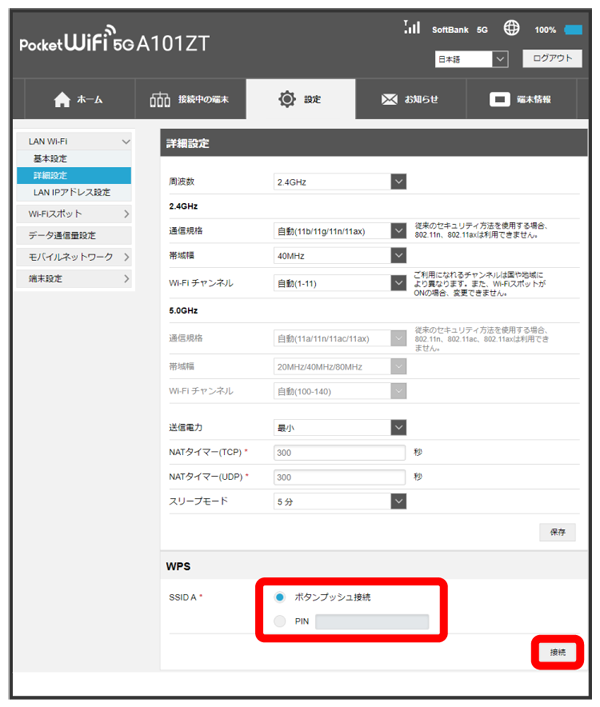Click the envelope icon for お知らせ
Image resolution: width=600 pixels, height=707 pixels.
(390, 99)
